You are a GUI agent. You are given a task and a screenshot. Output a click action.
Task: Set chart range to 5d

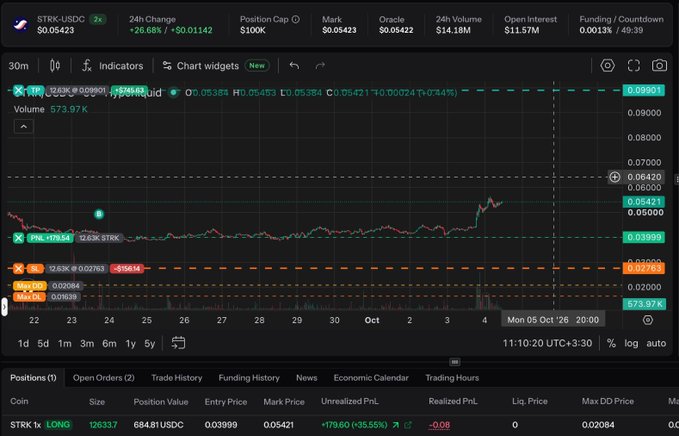click(x=43, y=343)
